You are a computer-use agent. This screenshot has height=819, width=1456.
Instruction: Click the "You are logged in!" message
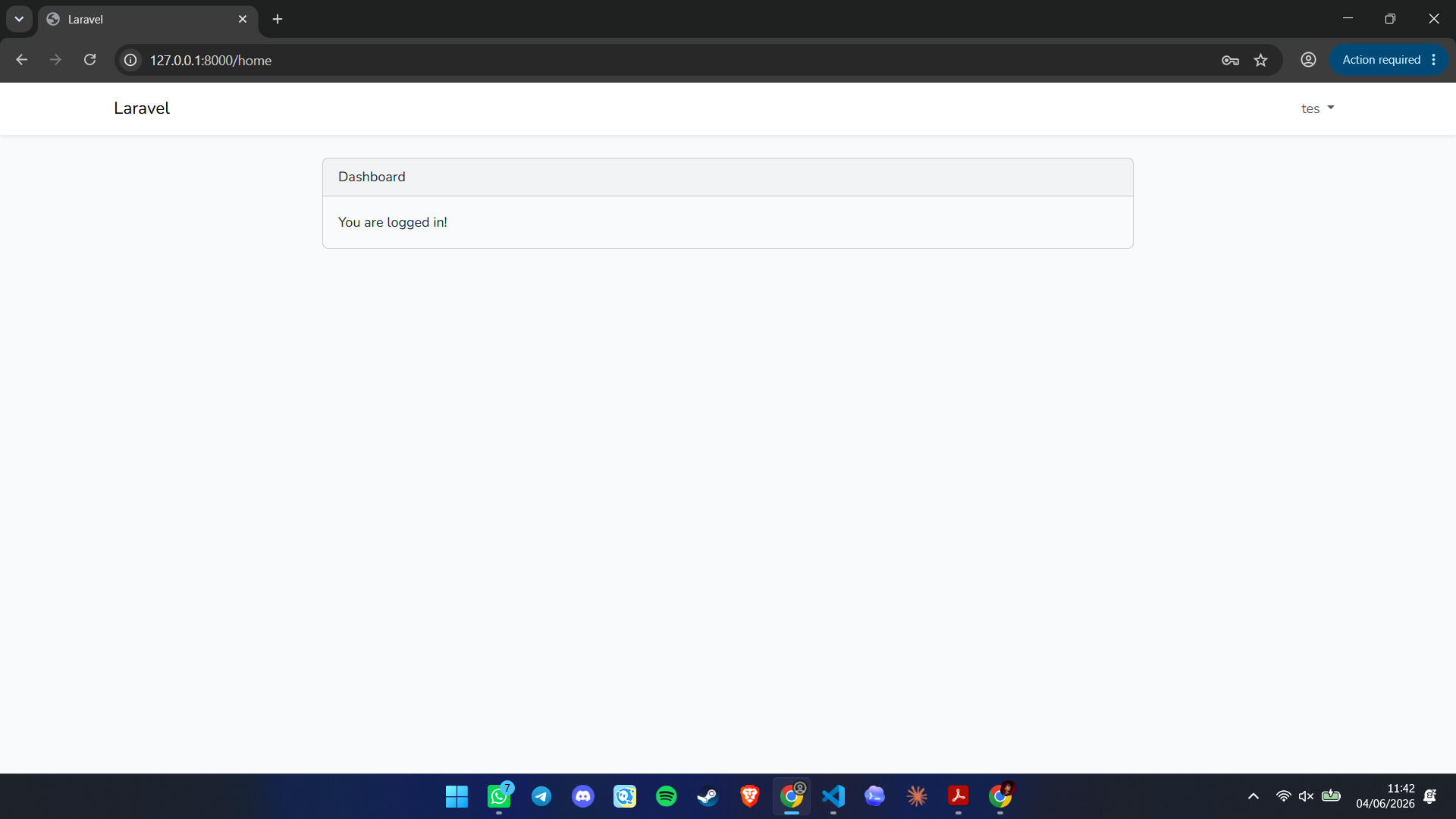click(393, 222)
